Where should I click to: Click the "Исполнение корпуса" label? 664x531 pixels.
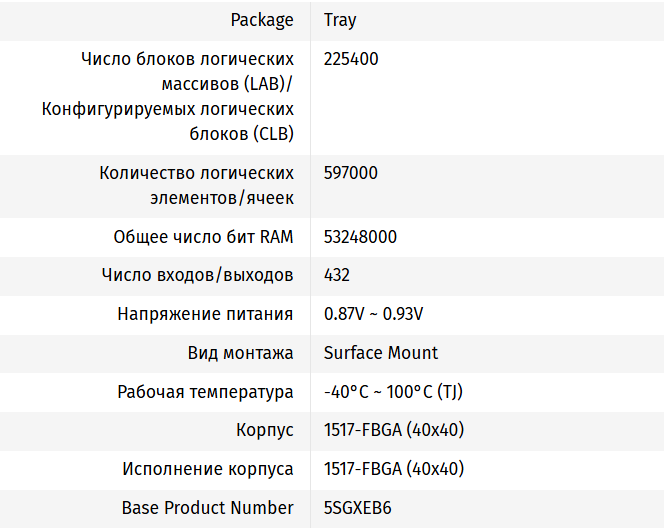208,469
